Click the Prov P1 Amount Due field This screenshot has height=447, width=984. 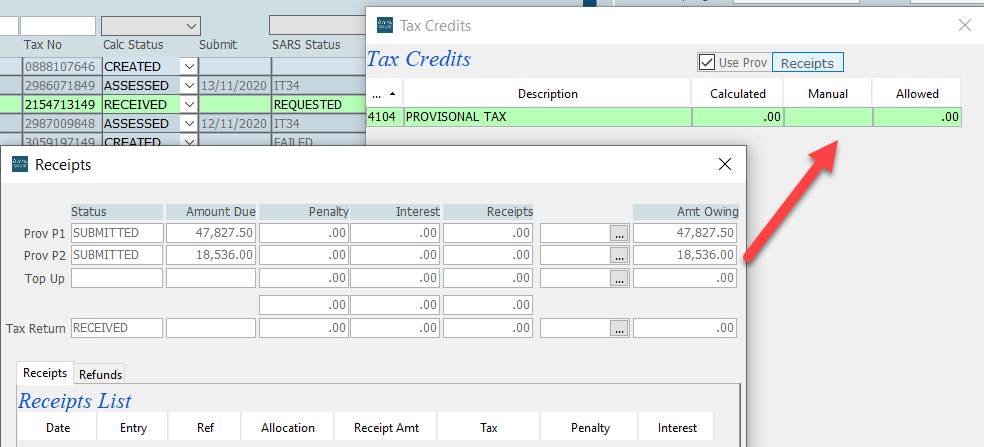pos(211,233)
